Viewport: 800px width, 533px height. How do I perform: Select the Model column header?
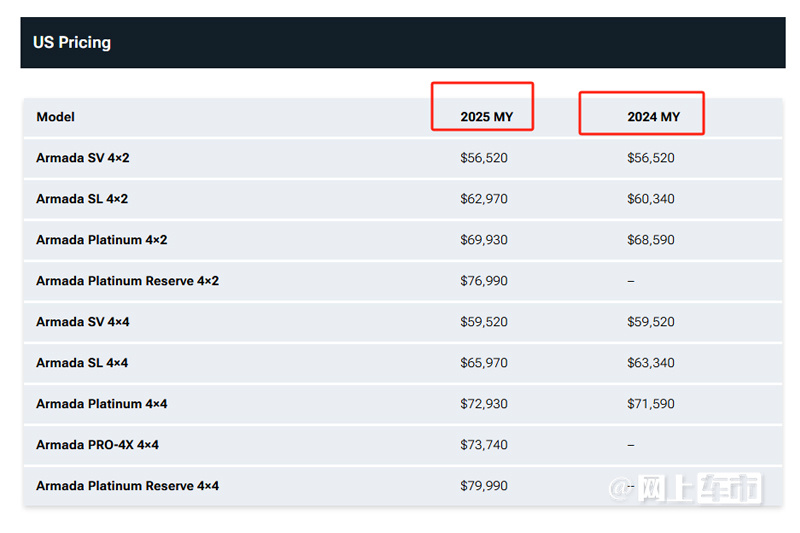(x=56, y=117)
